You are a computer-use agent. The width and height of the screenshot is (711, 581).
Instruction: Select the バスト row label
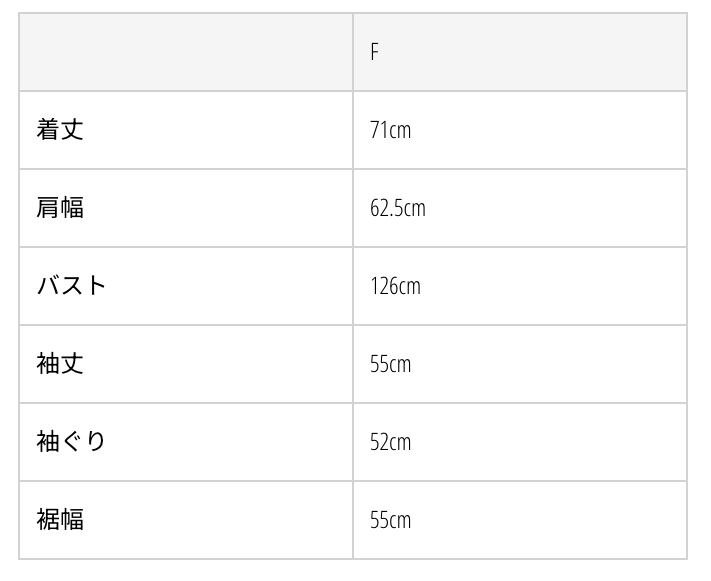(71, 286)
